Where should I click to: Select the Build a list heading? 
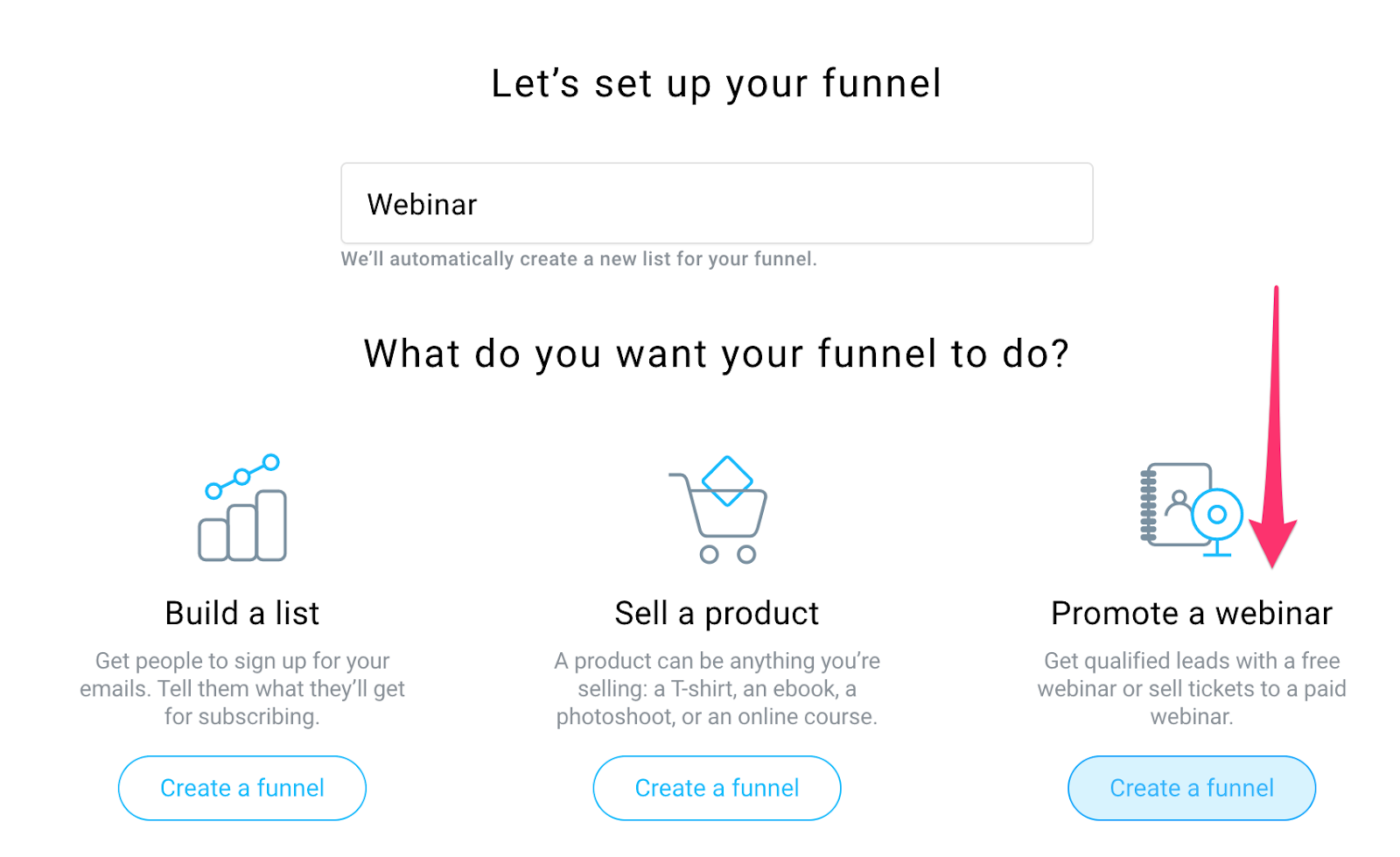pyautogui.click(x=242, y=613)
